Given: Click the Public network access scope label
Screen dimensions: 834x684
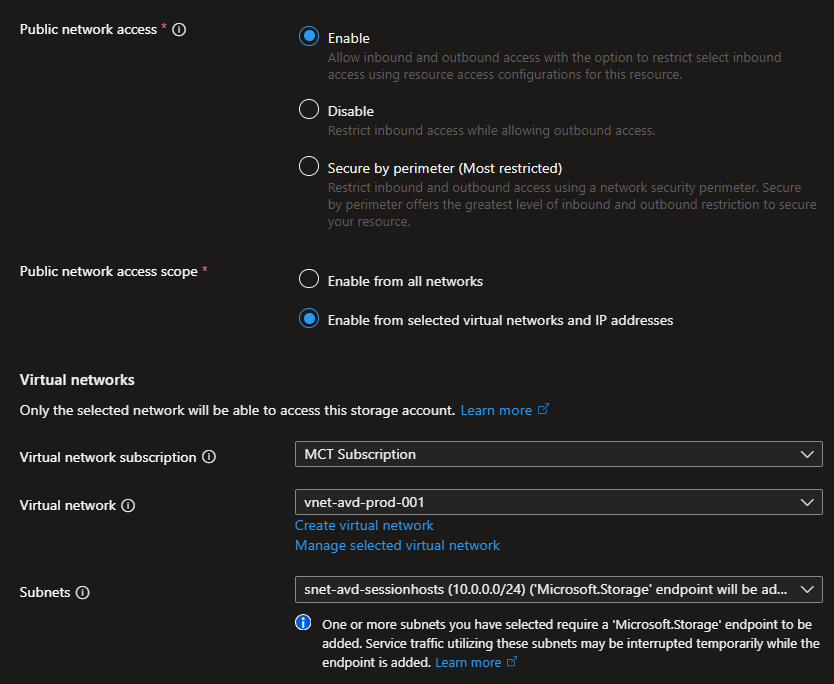Looking at the screenshot, I should (x=108, y=272).
